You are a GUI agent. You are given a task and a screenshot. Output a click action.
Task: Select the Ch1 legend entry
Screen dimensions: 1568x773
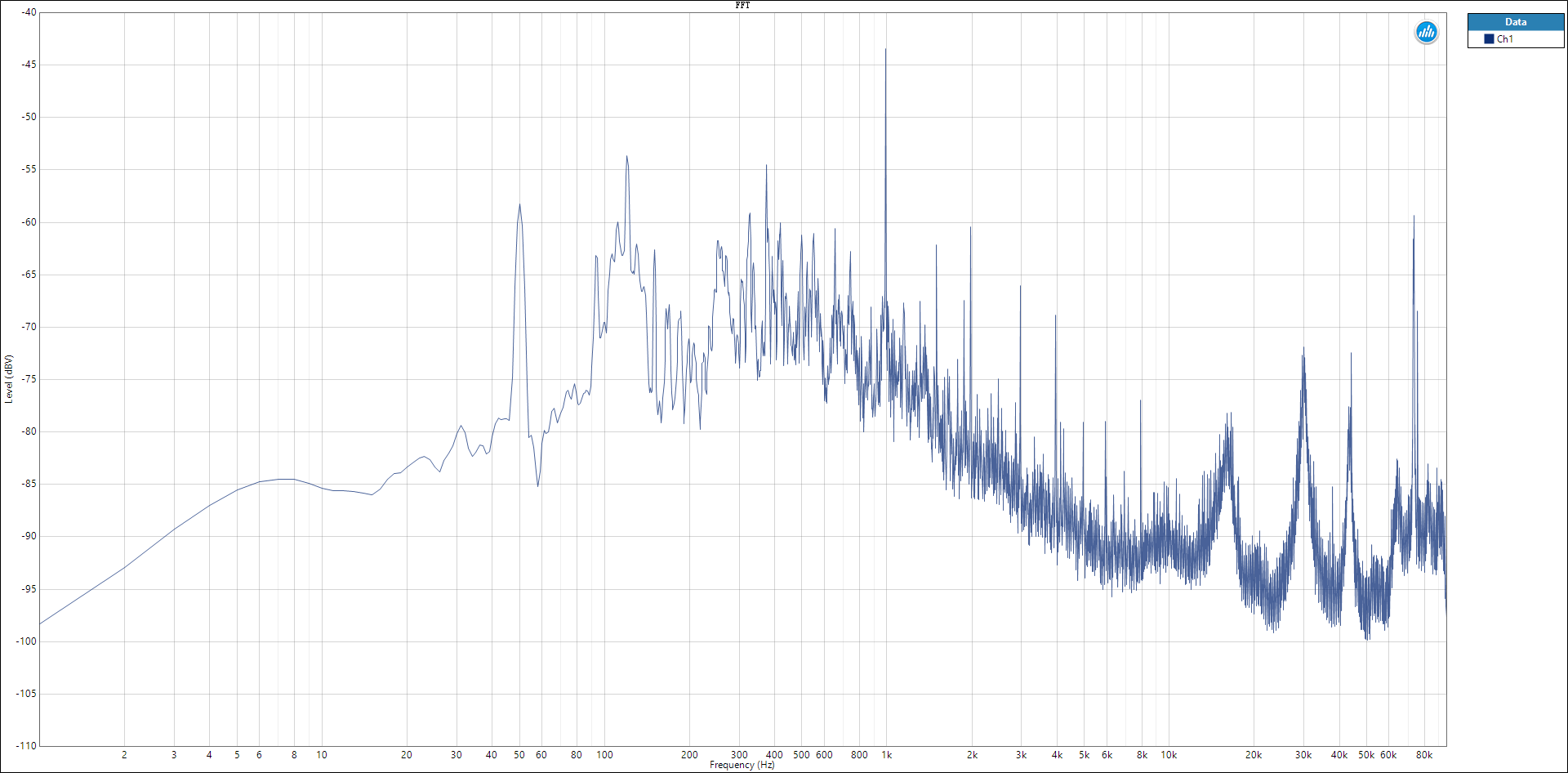click(x=1515, y=39)
